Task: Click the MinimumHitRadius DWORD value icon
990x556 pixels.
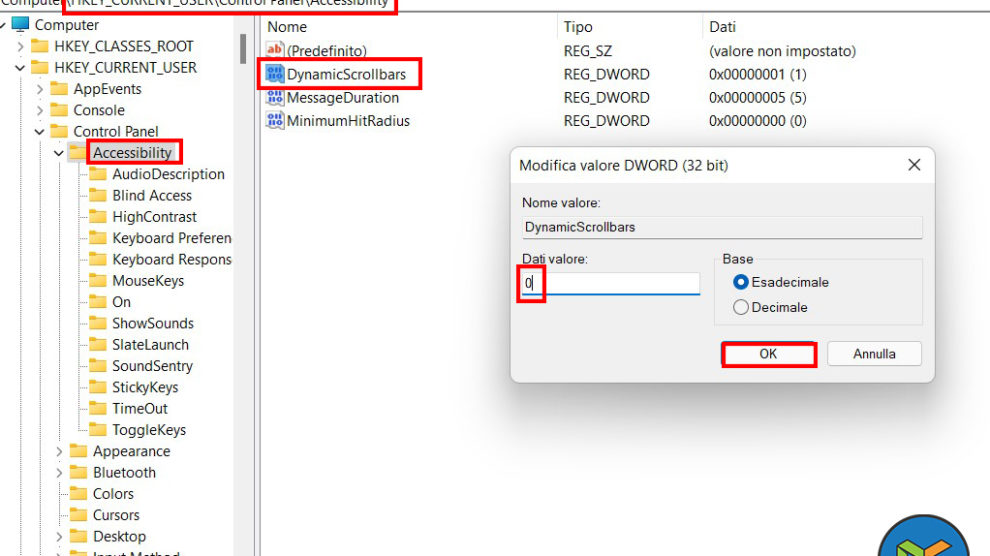Action: [275, 121]
